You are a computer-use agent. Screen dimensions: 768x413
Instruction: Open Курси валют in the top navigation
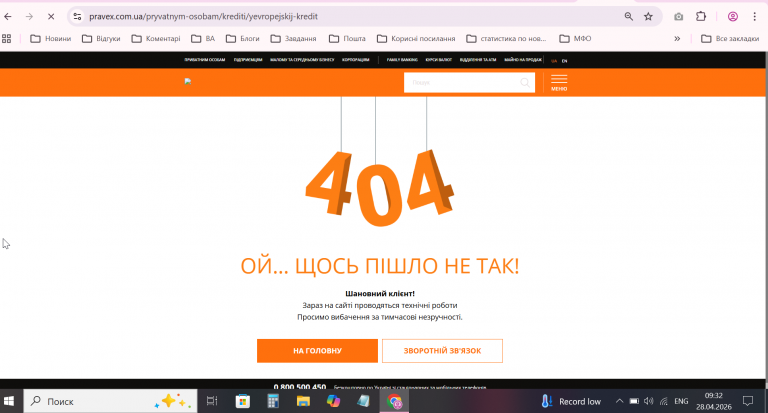(x=439, y=60)
